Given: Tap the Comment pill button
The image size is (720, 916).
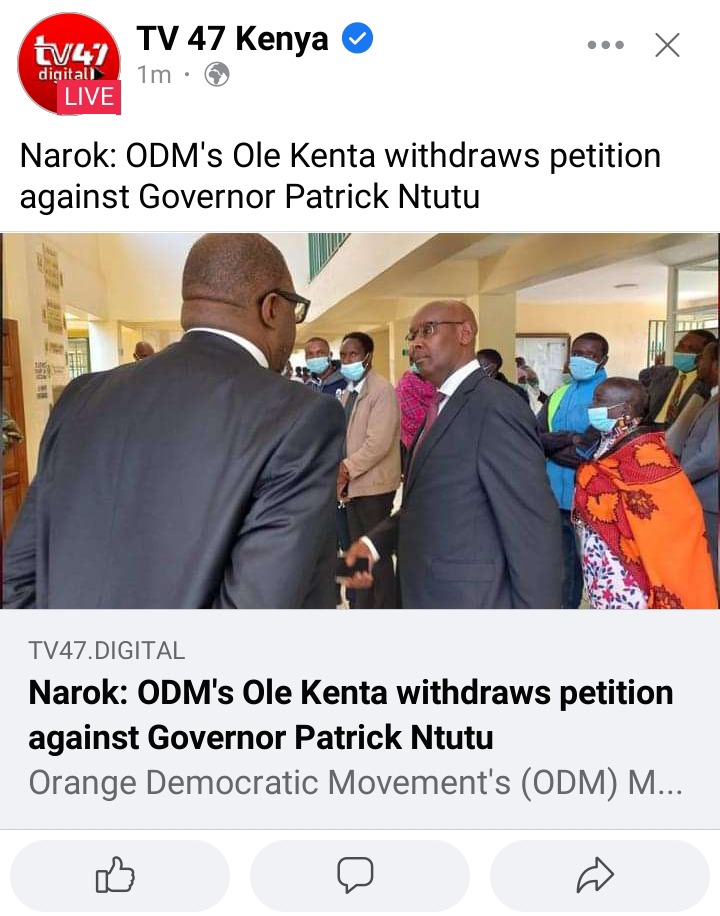Looking at the screenshot, I should point(359,875).
